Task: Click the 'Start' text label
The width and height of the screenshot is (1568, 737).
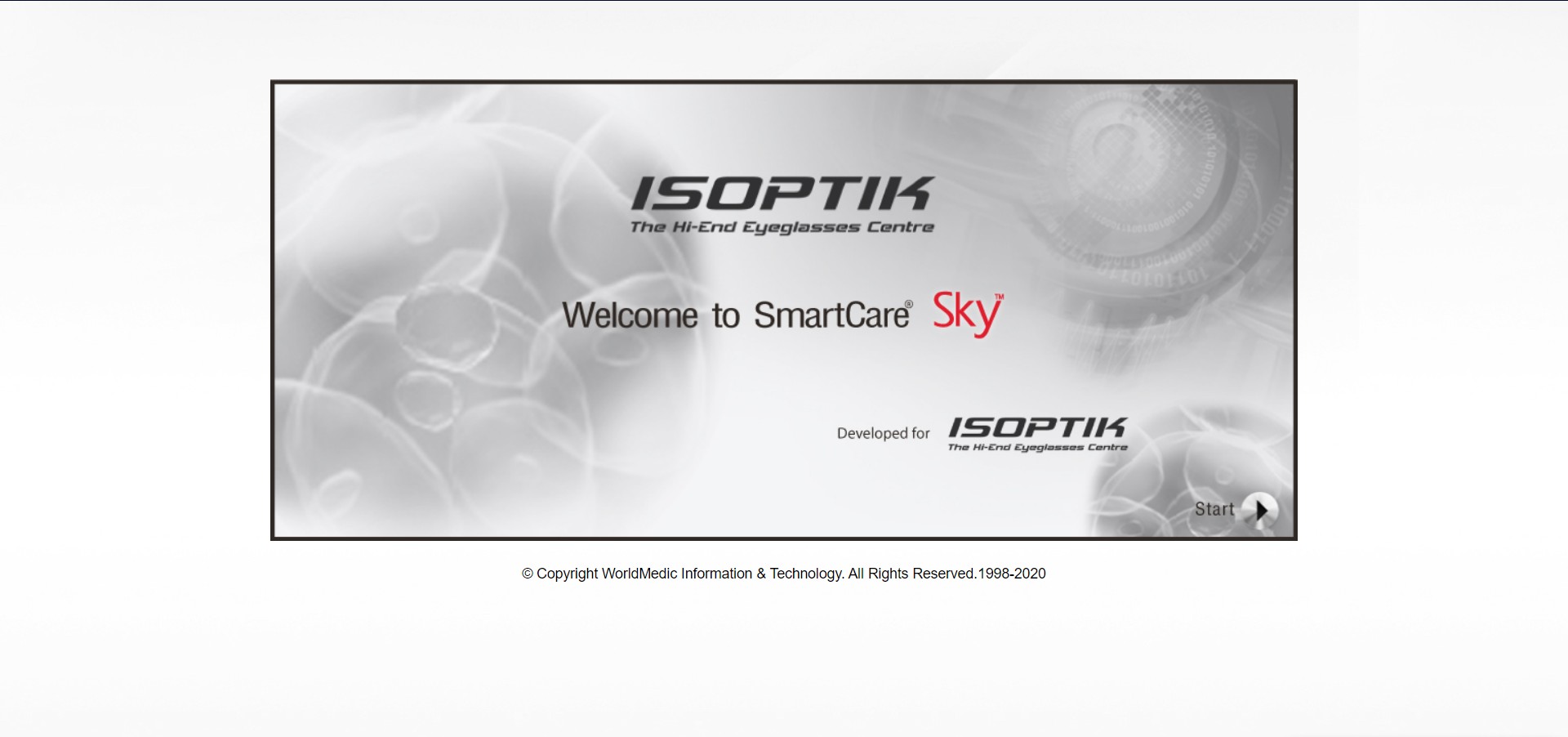Action: pyautogui.click(x=1214, y=509)
